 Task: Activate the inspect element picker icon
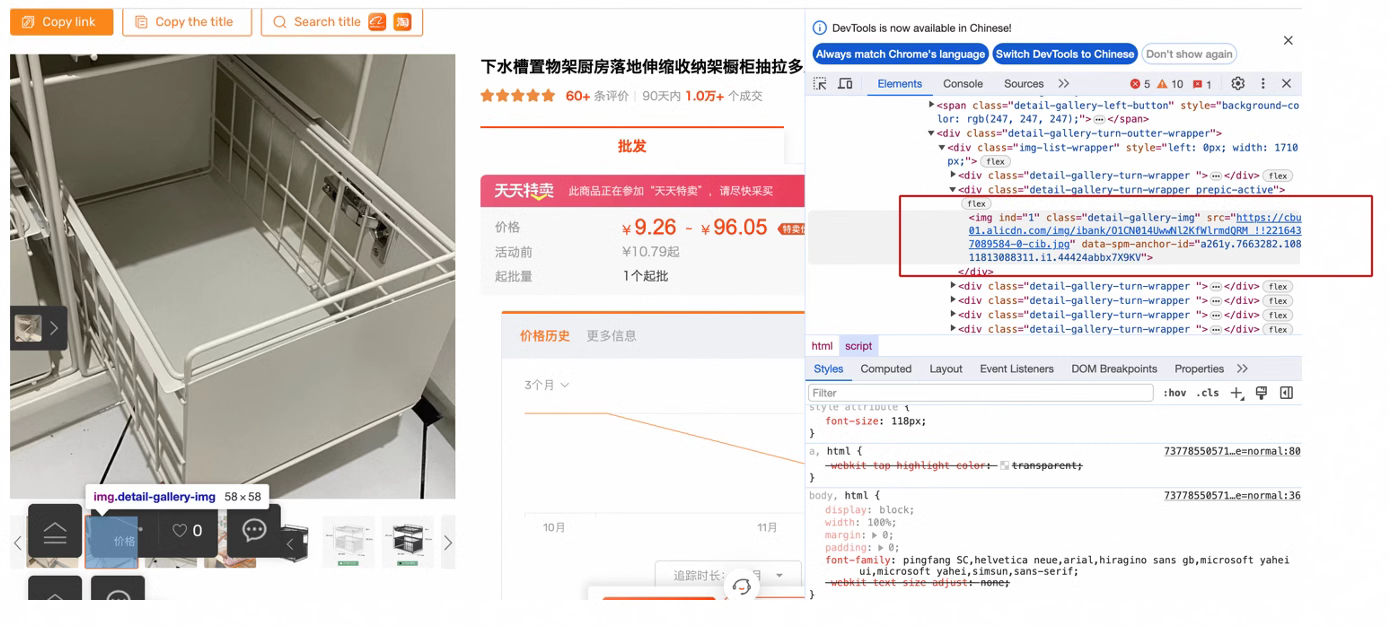coord(820,84)
